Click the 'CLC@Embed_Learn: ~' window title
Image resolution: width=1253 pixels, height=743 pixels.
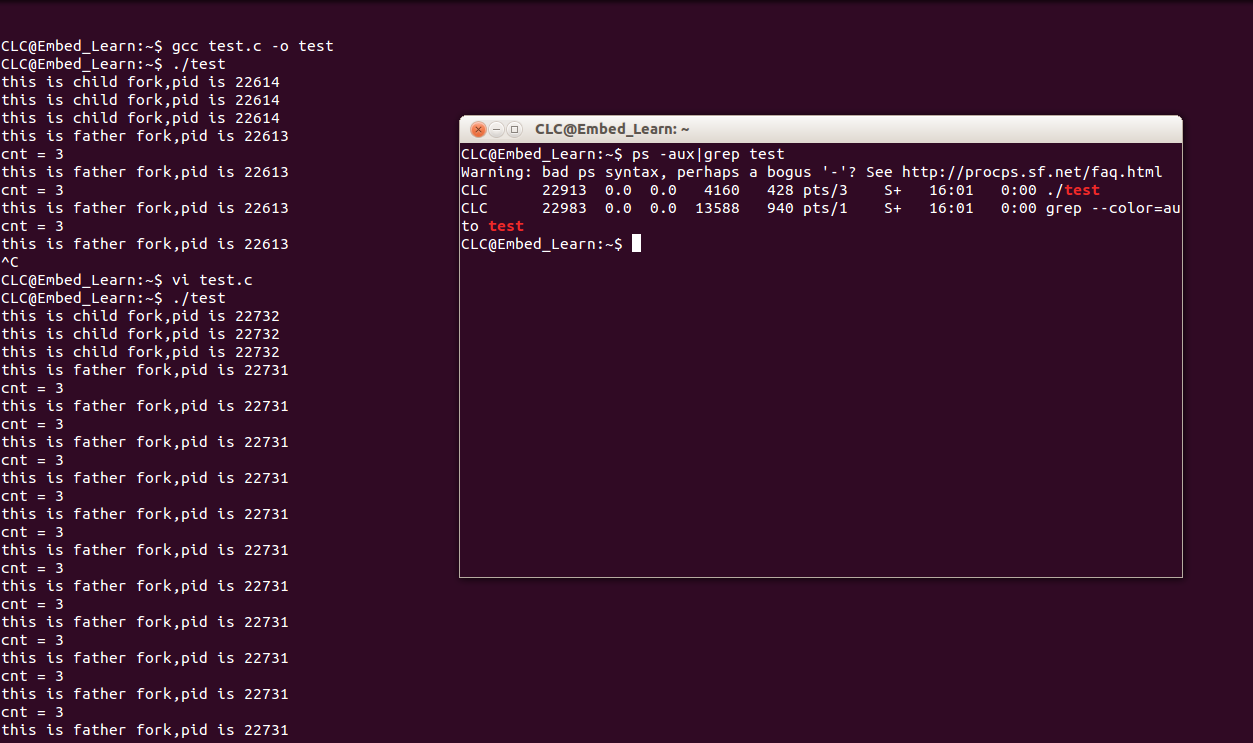point(612,129)
